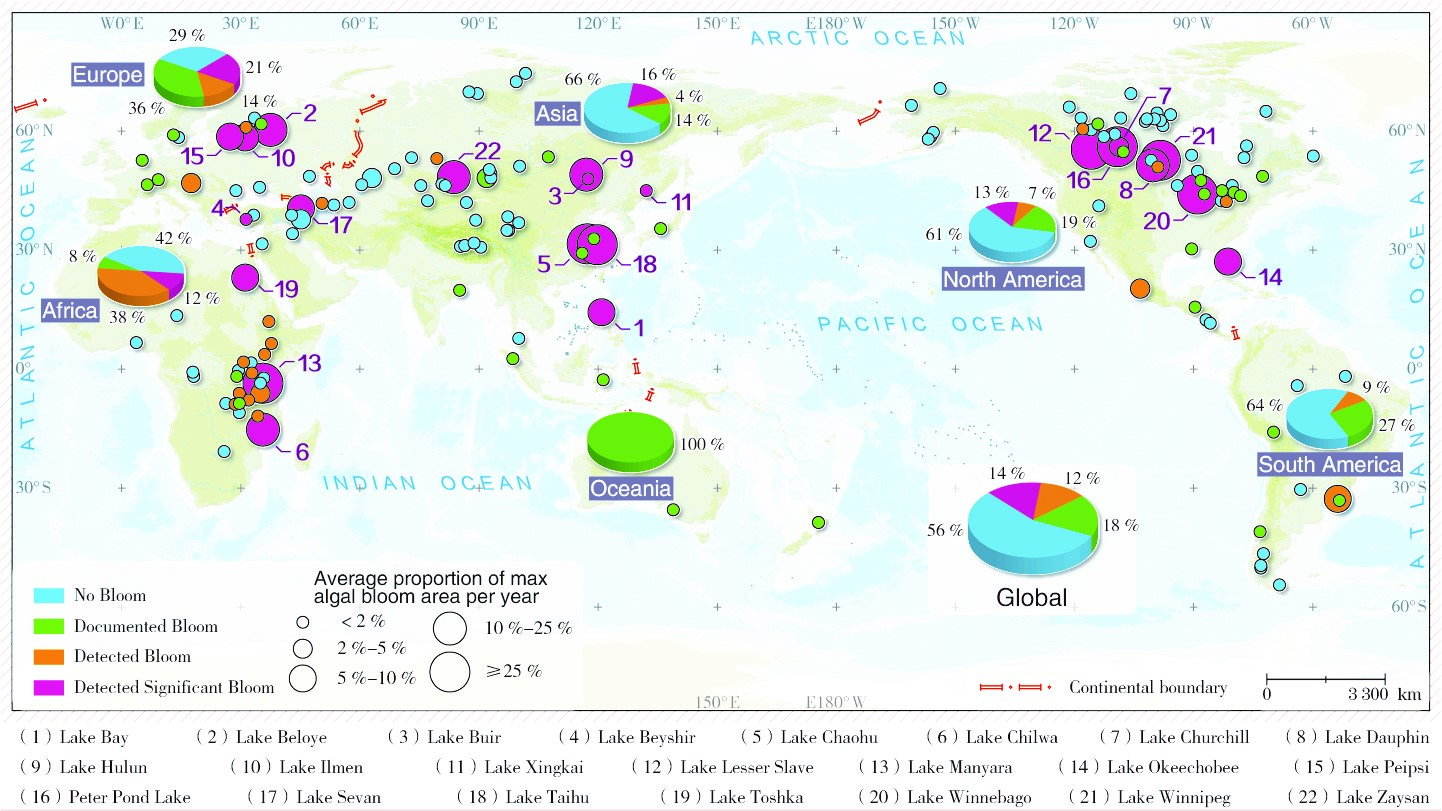Click the Asia pie chart
1442x811 pixels.
[627, 111]
